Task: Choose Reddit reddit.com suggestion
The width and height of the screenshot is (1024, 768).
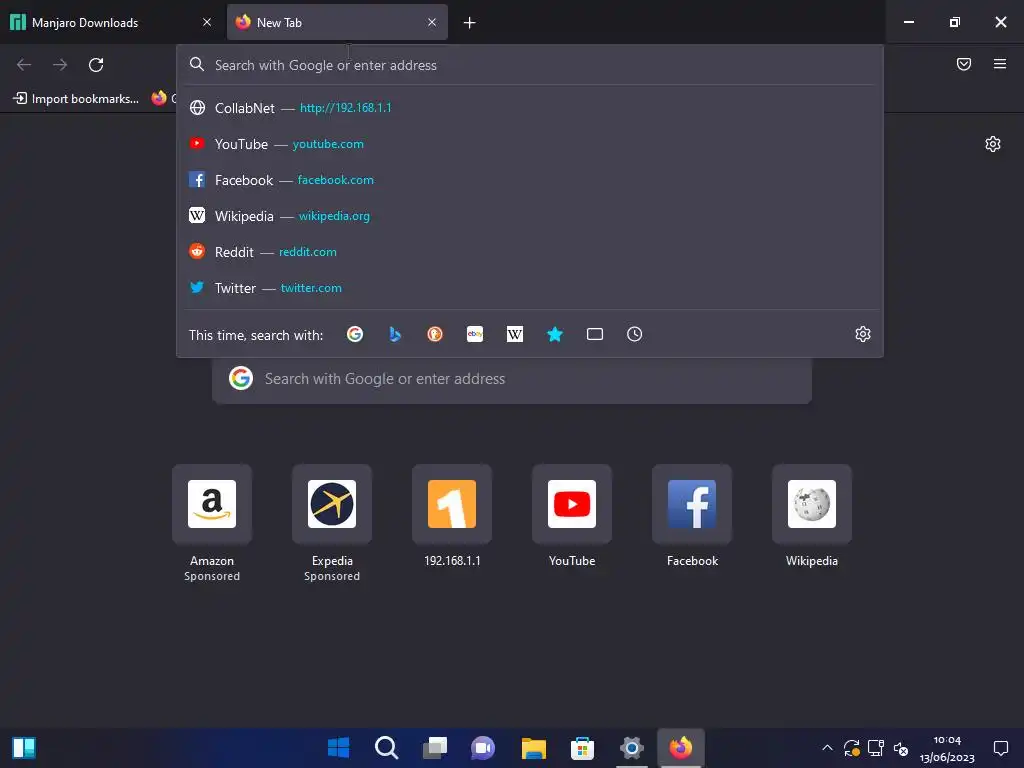Action: click(530, 251)
